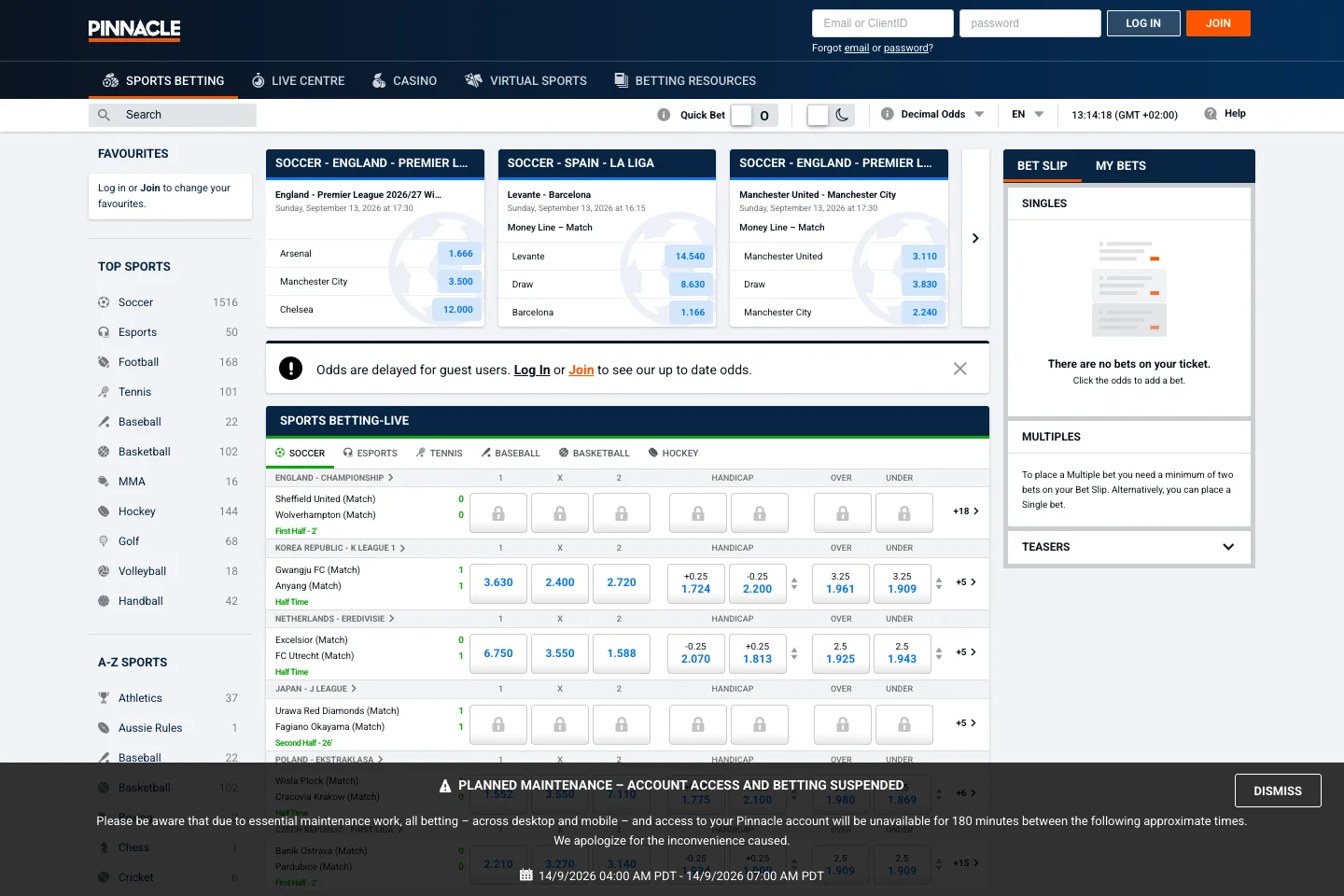
Task: Select FC Utrecht away odds 1.588
Action: click(x=622, y=653)
